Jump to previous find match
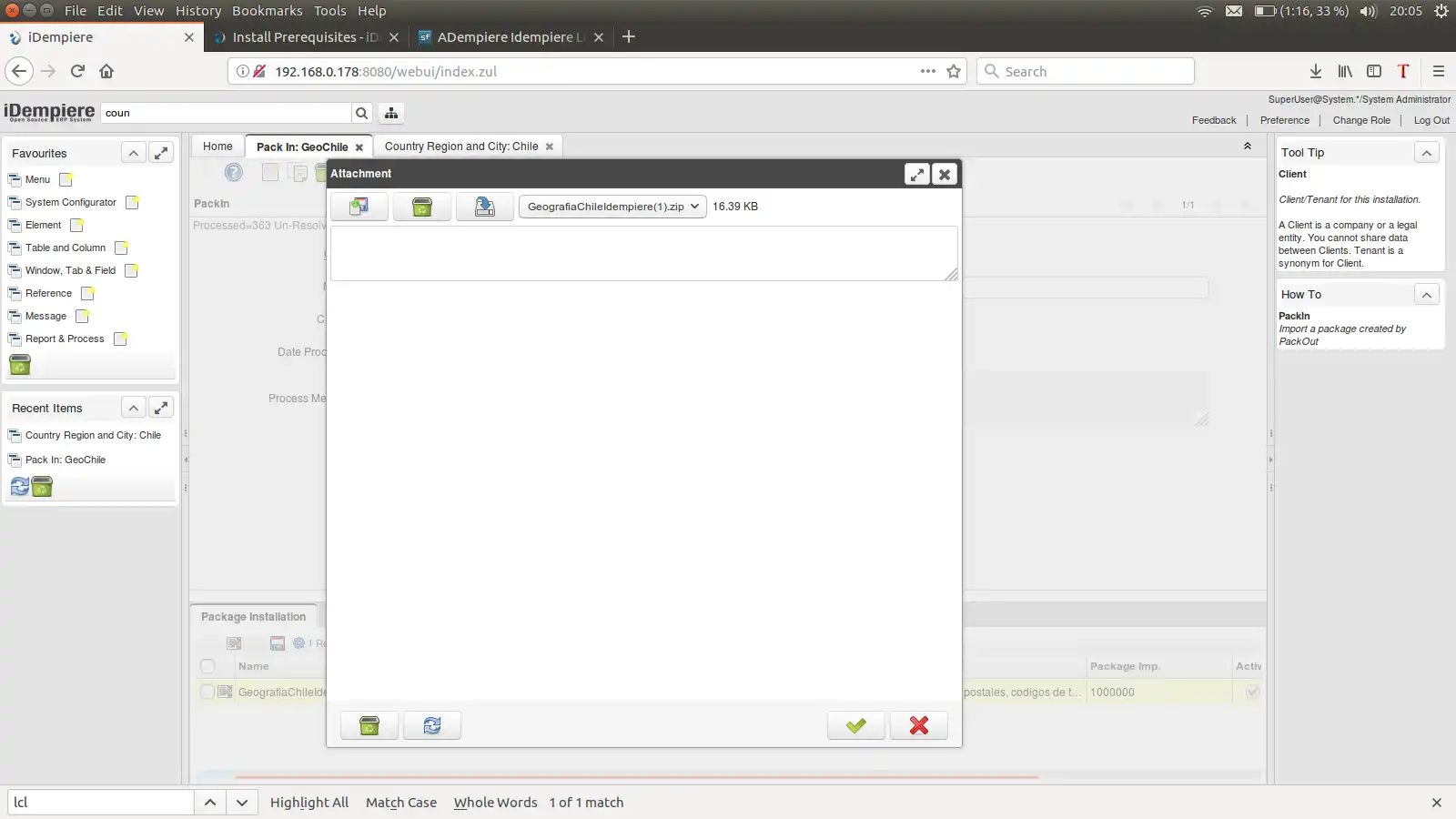The width and height of the screenshot is (1456, 819). point(209,803)
